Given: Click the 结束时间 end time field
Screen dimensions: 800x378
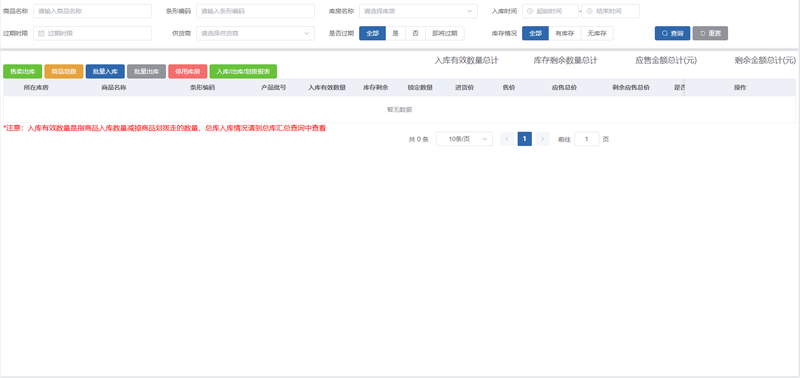Looking at the screenshot, I should click(x=610, y=11).
